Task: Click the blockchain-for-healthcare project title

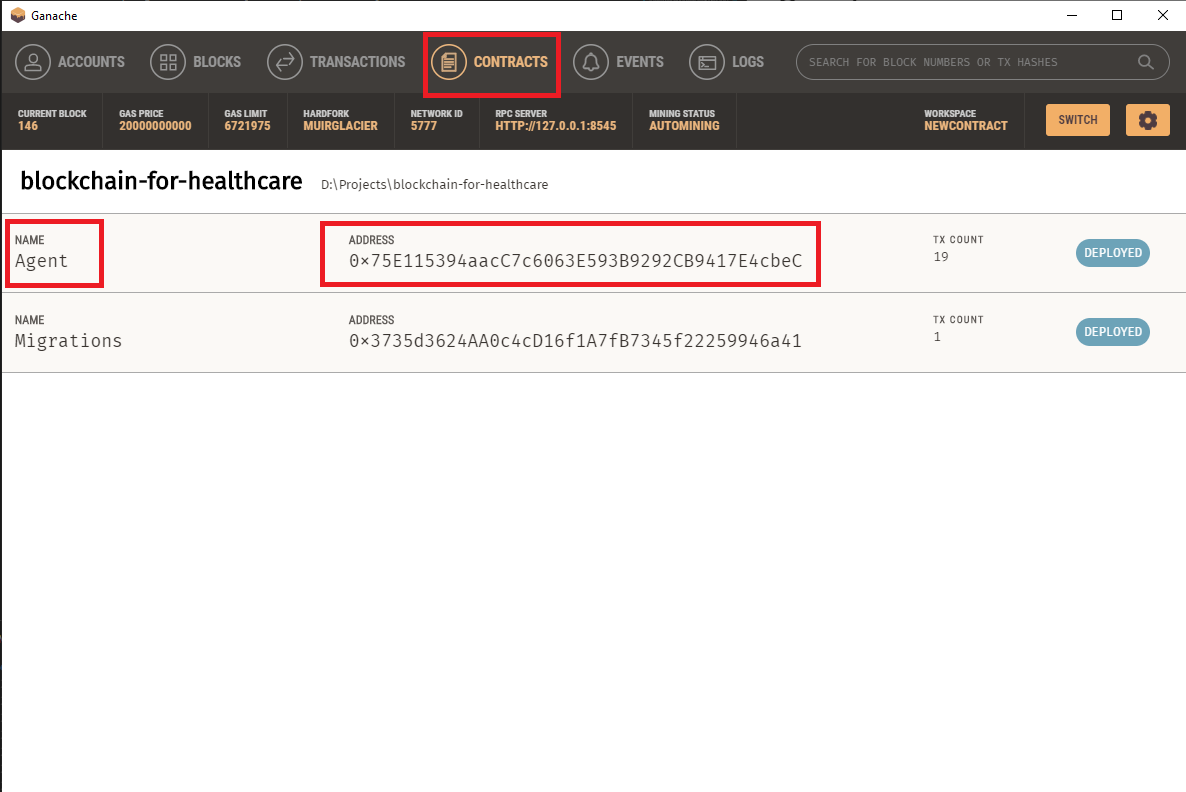Action: (161, 181)
